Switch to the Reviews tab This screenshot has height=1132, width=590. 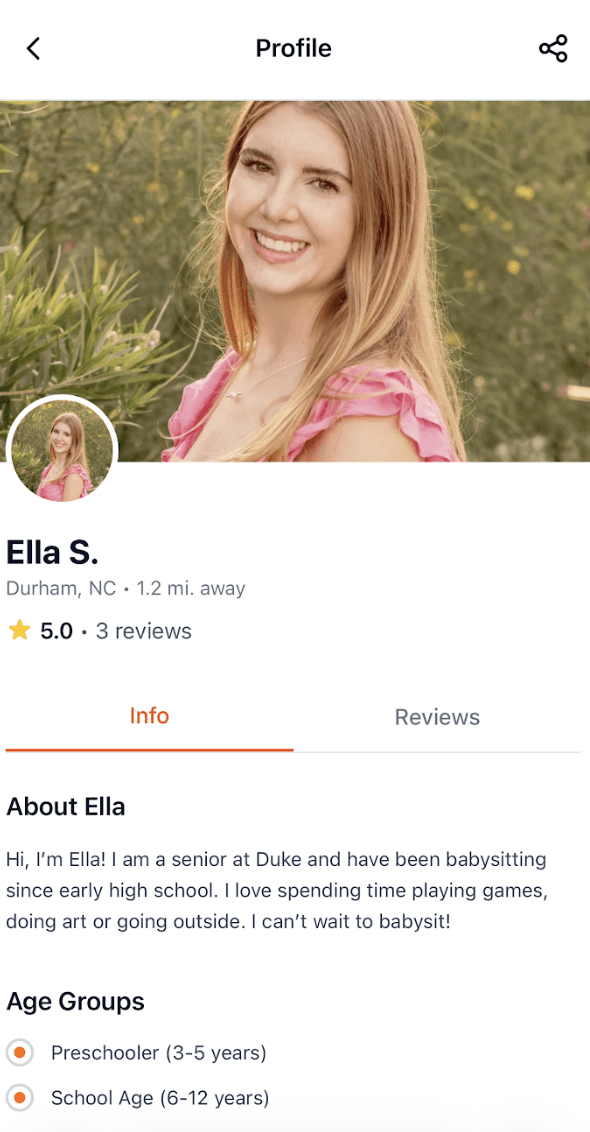(x=437, y=717)
